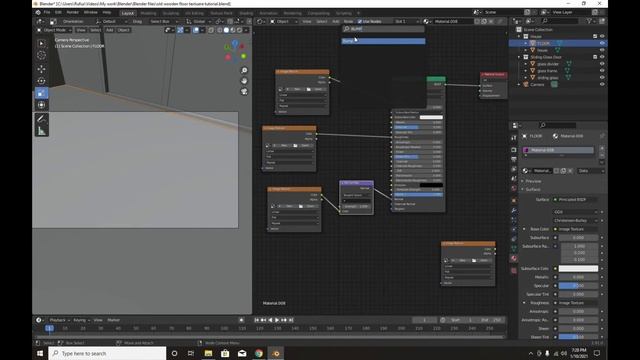Open the Christensen-Burley subsurface dropdown
The image size is (640, 360).
point(576,220)
